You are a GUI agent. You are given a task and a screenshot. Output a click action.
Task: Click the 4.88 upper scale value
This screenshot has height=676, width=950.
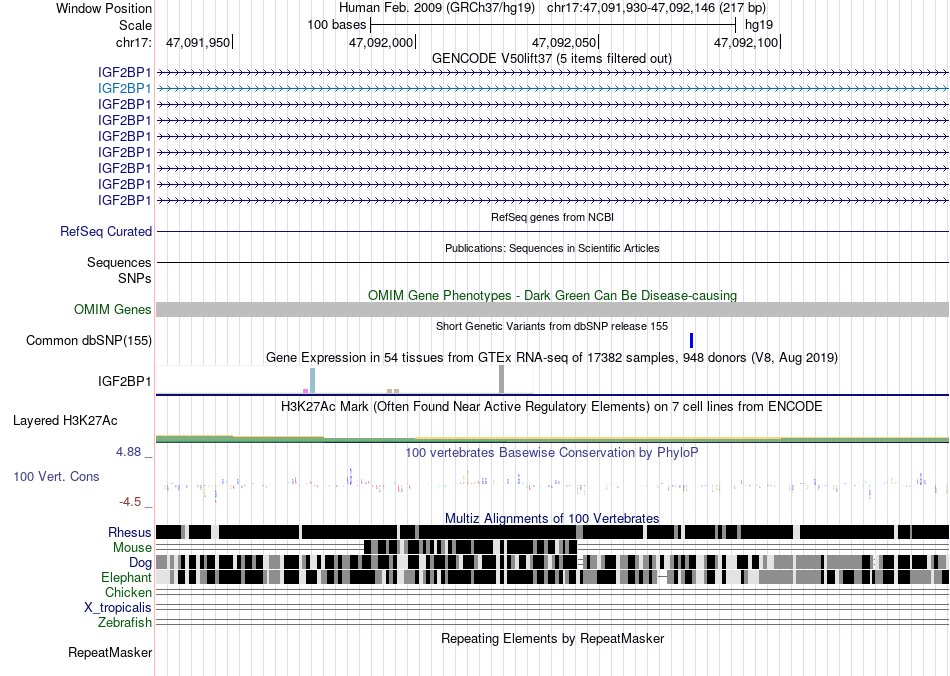click(x=128, y=452)
